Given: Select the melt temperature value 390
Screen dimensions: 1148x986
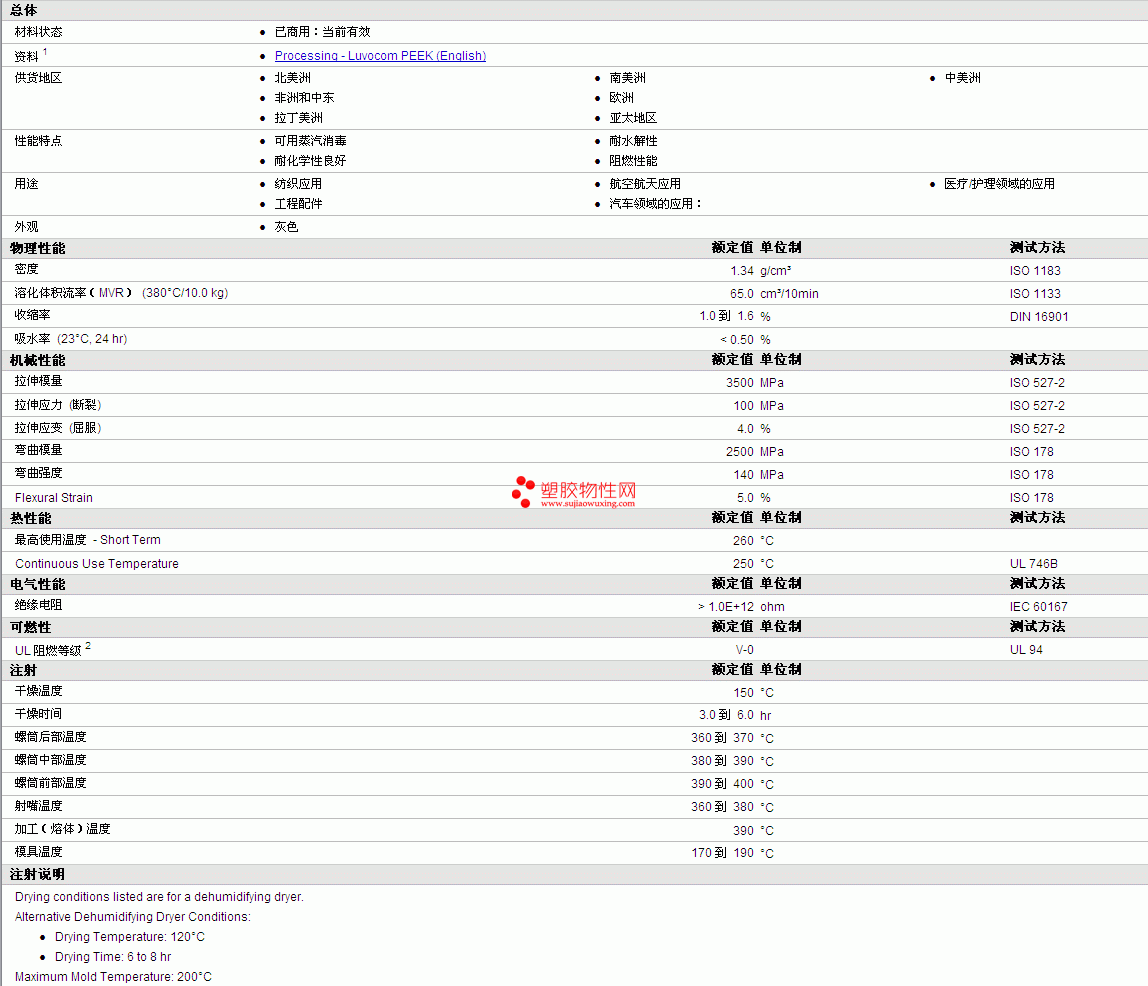Looking at the screenshot, I should (x=743, y=831).
